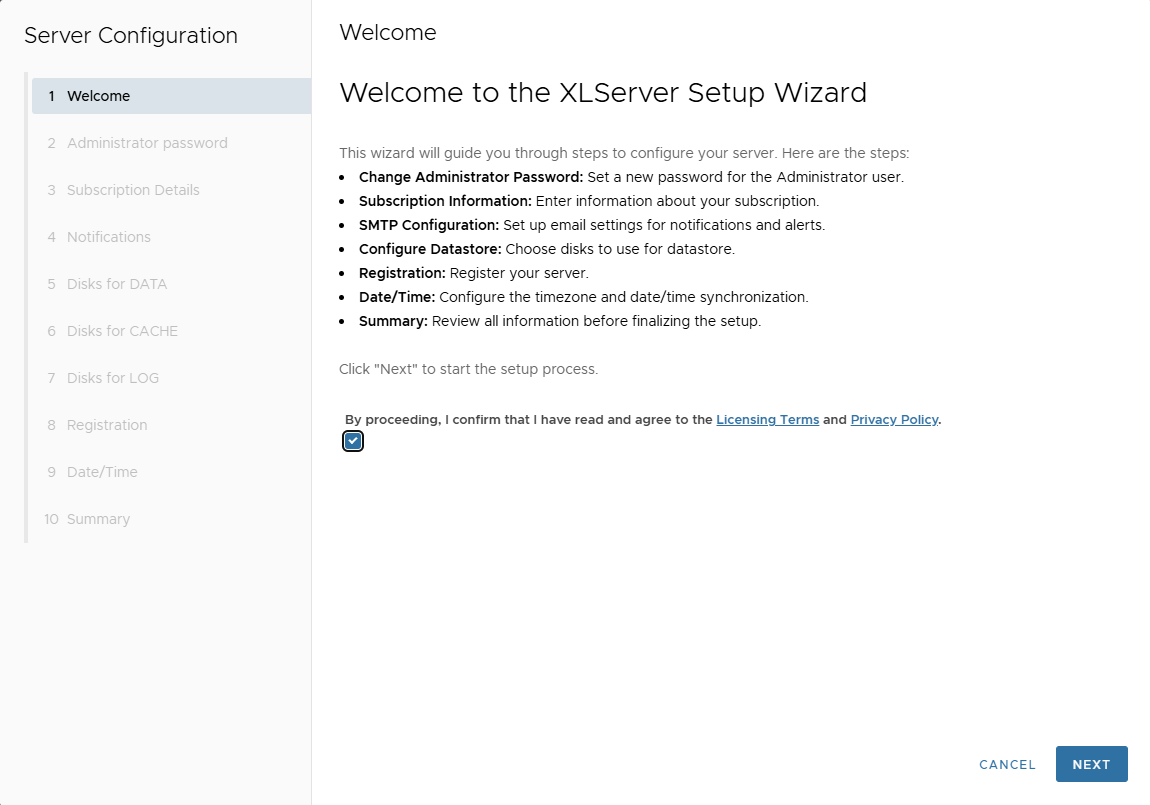Open the Disks for DATA step
The image size is (1150, 805).
[116, 284]
